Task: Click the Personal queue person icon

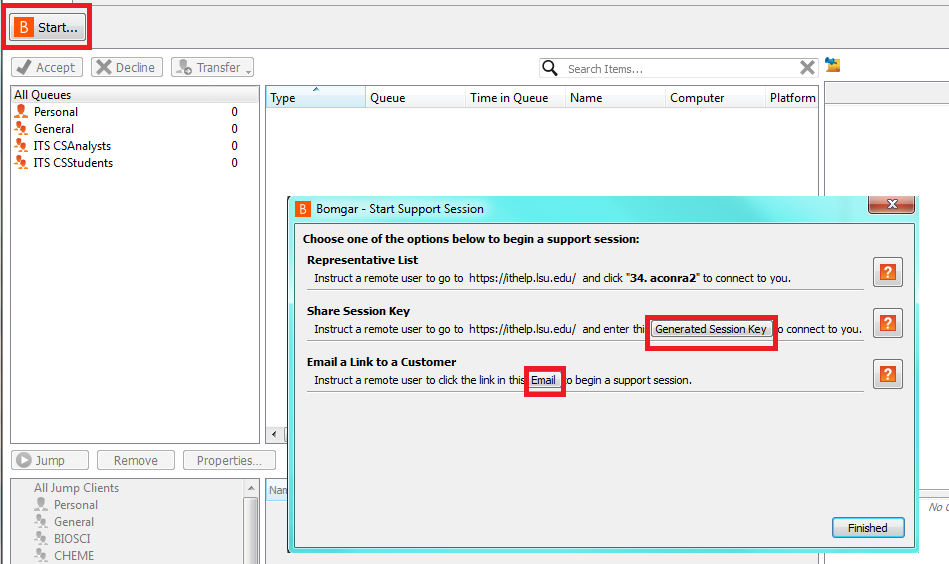Action: (21, 111)
